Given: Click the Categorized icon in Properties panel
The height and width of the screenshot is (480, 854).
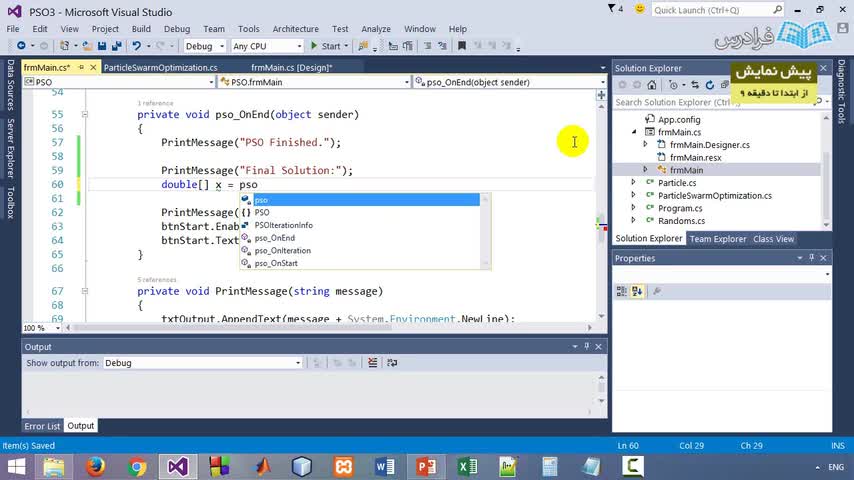Looking at the screenshot, I should (621, 291).
